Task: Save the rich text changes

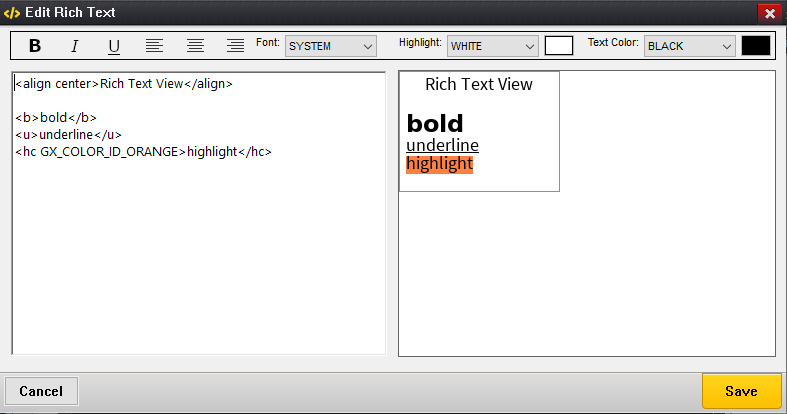Action: [741, 391]
